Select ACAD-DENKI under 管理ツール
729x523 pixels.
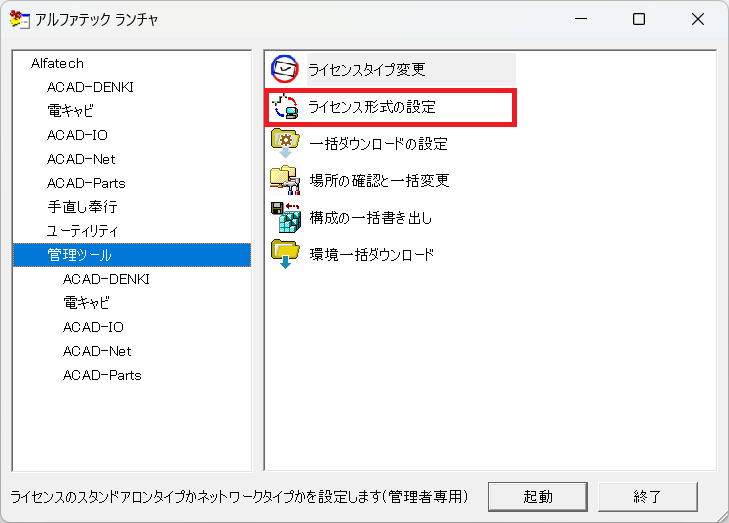(x=106, y=279)
